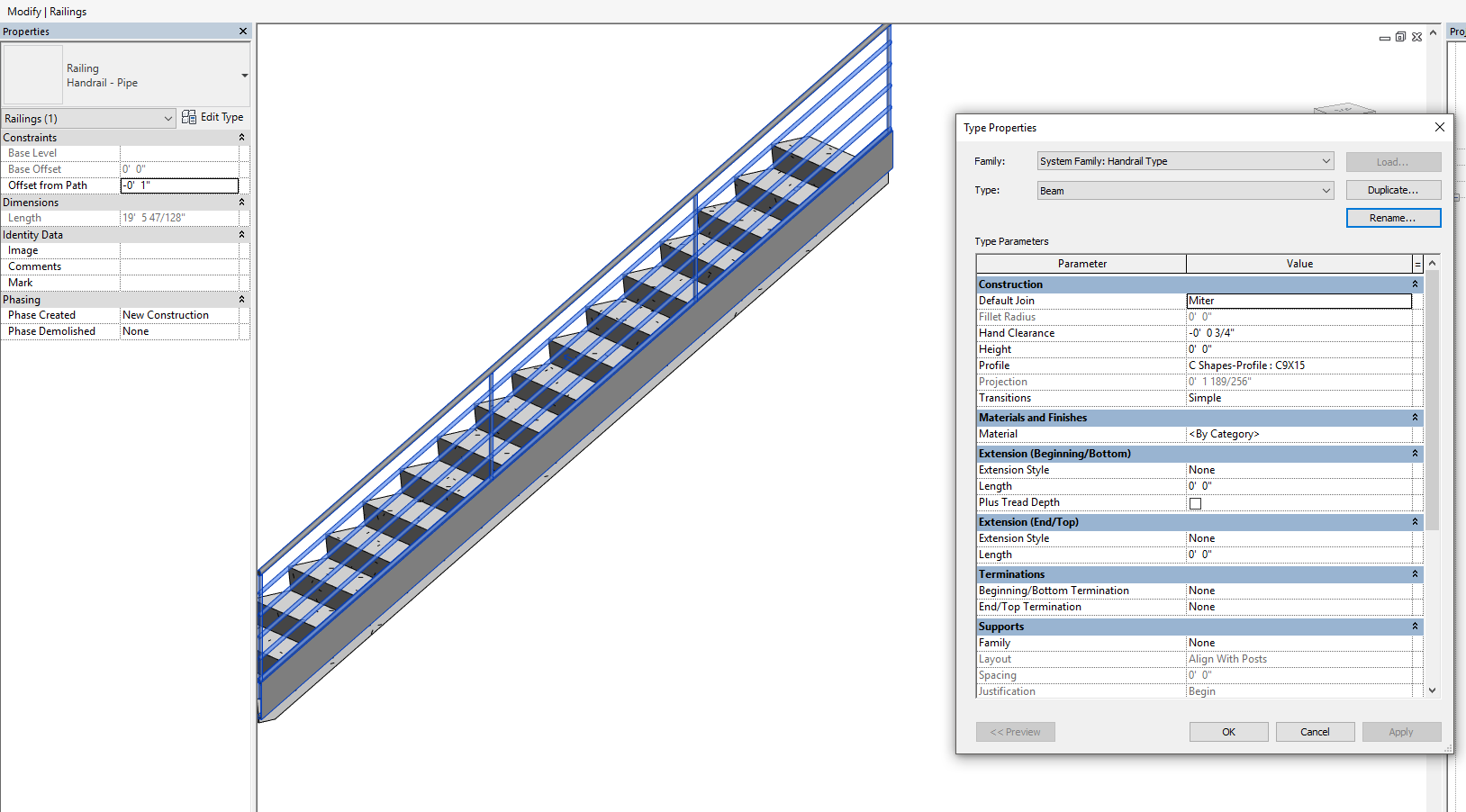Image resolution: width=1466 pixels, height=812 pixels.
Task: Click the Rename button
Action: [x=1393, y=218]
